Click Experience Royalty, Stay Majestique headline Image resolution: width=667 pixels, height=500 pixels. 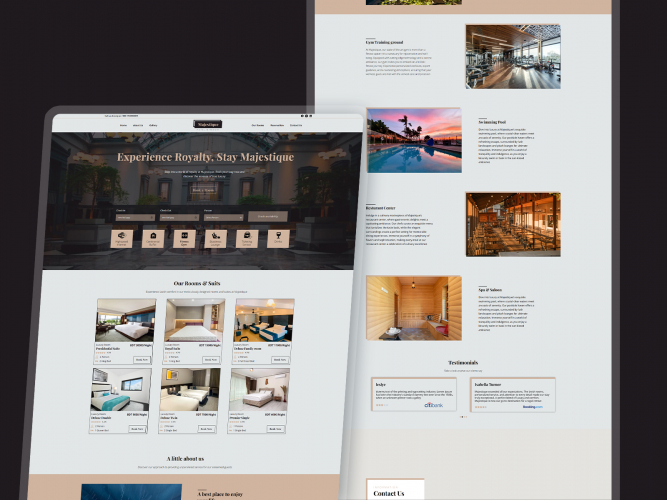pos(205,157)
